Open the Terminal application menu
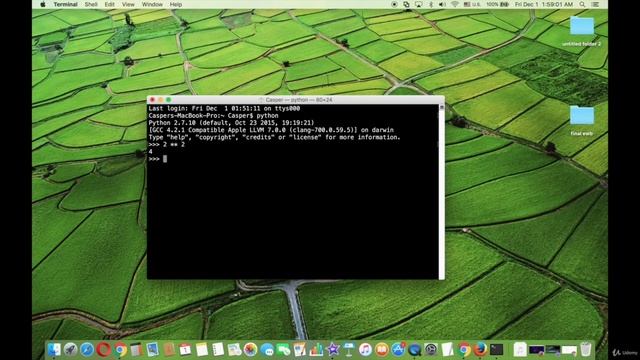This screenshot has width=640, height=360. 65,4
